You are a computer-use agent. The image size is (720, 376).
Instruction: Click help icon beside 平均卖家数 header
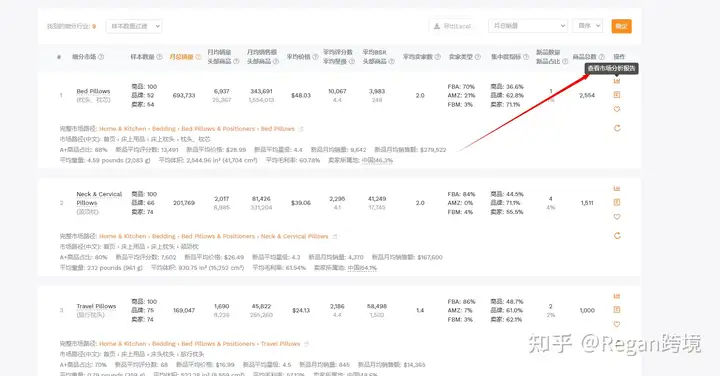click(438, 57)
